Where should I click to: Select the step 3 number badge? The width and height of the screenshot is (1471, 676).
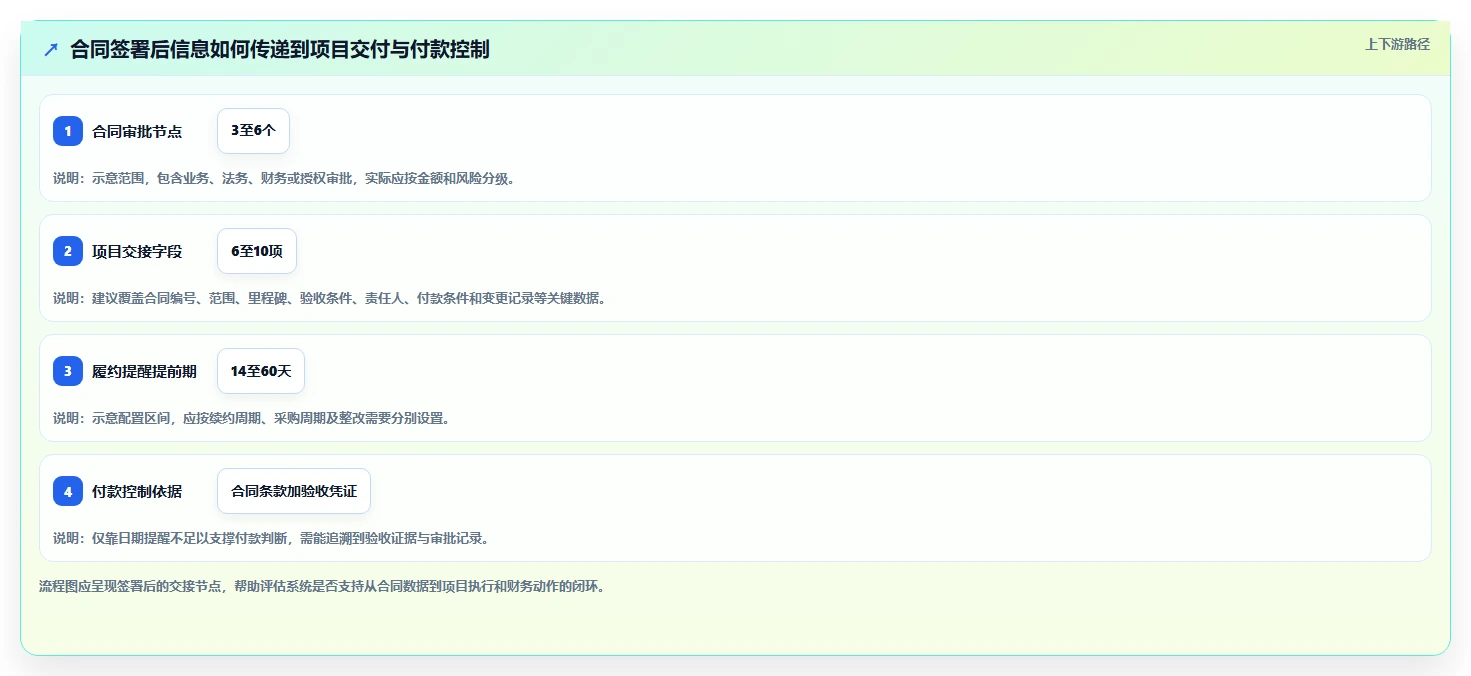coord(68,371)
